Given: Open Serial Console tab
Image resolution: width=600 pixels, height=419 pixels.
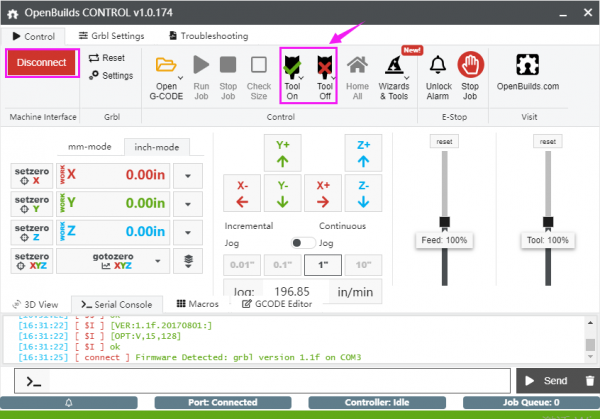Looking at the screenshot, I should pos(117,305).
